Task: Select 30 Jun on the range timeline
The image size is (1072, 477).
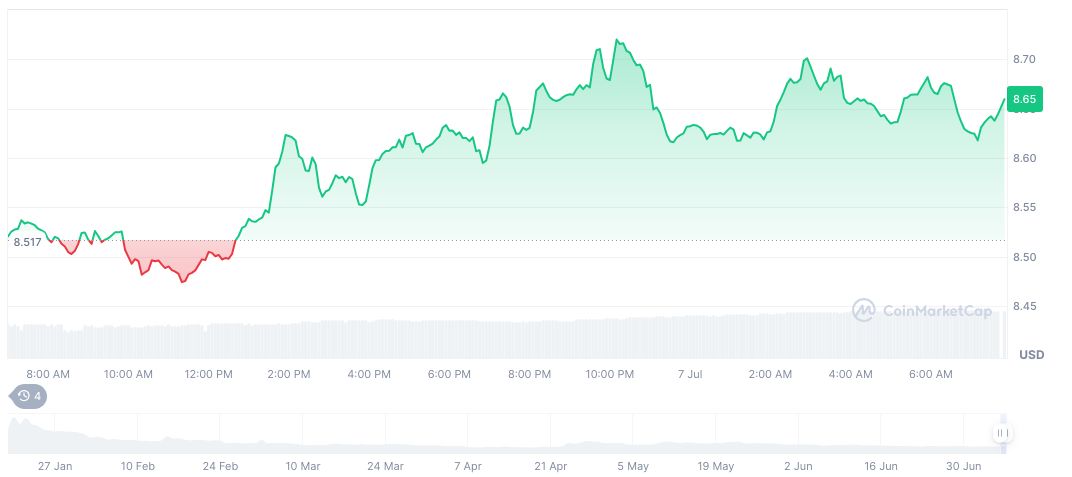Action: click(963, 466)
